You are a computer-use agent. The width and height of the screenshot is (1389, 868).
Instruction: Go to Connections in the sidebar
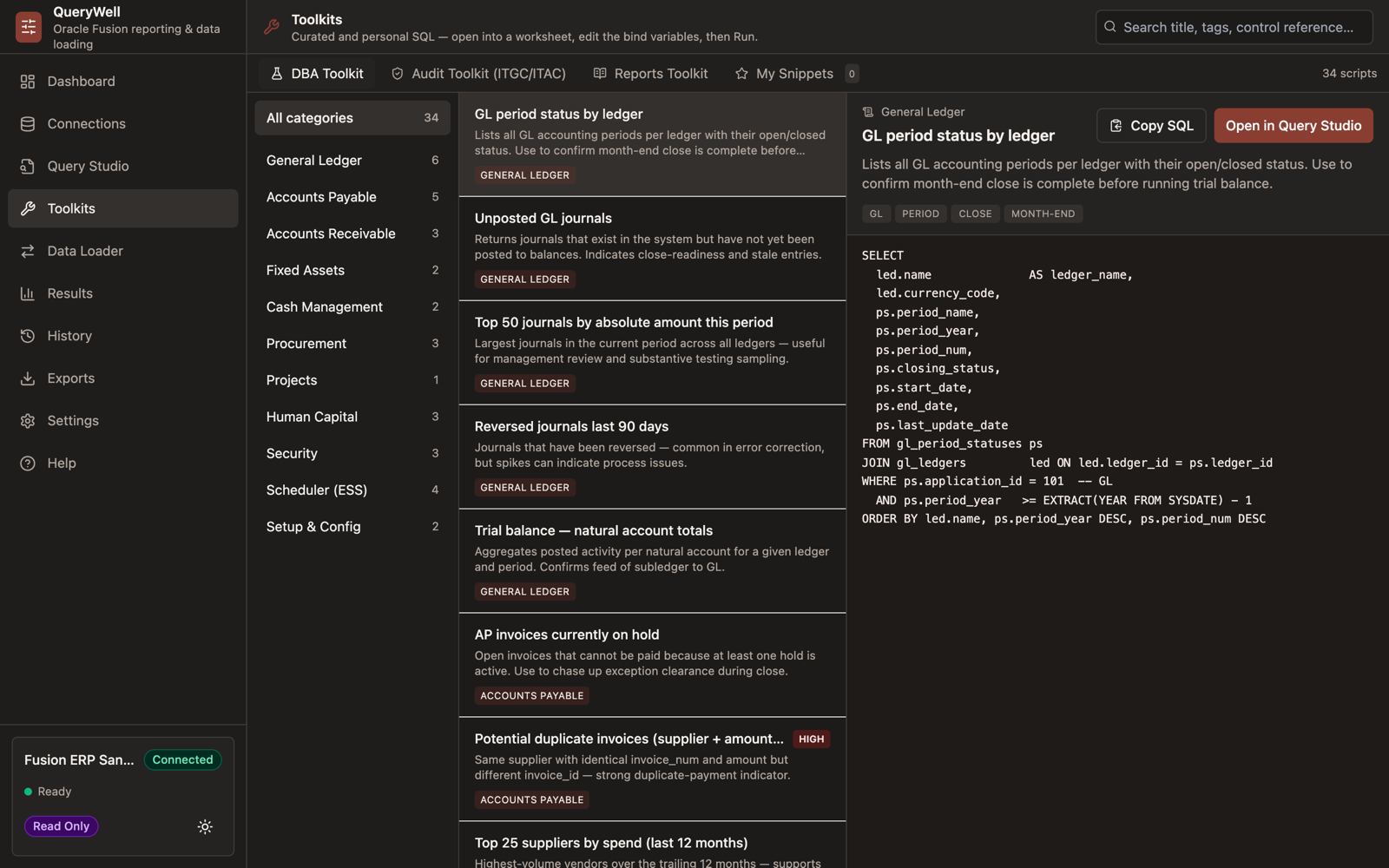point(123,123)
